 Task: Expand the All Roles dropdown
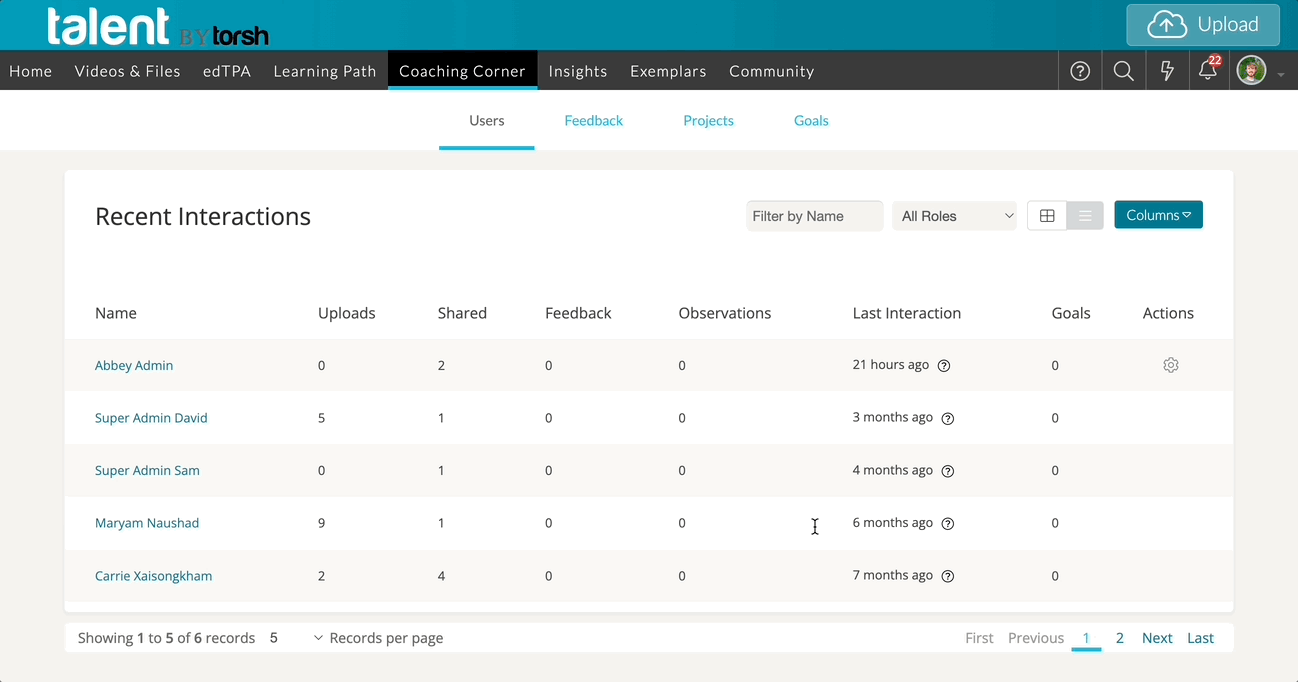[x=955, y=216]
